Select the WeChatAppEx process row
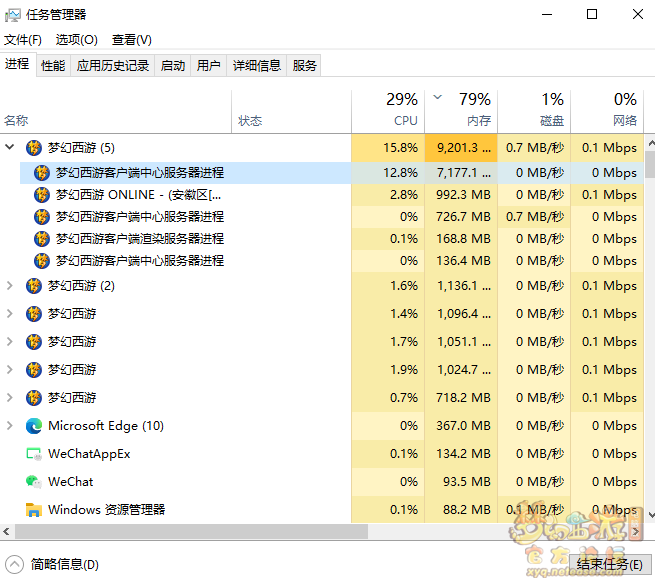 coord(322,454)
